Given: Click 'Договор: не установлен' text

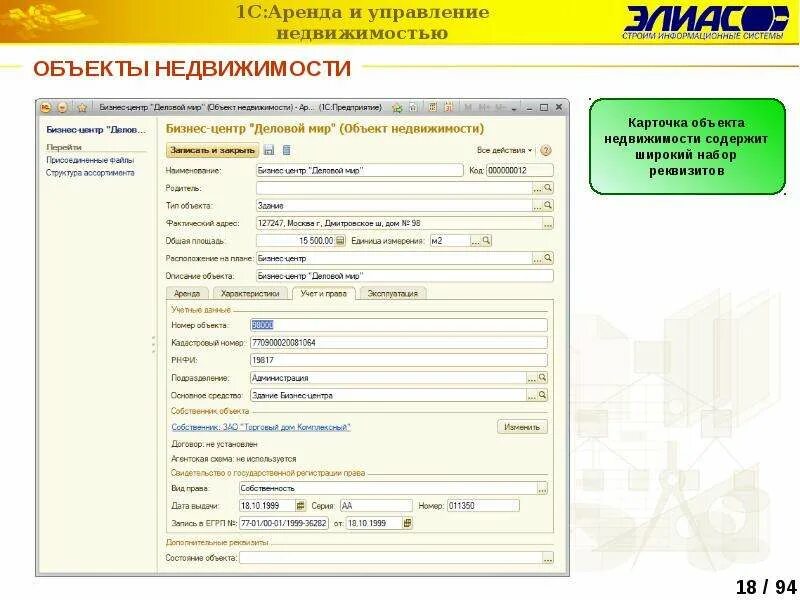Looking at the screenshot, I should [x=214, y=444].
